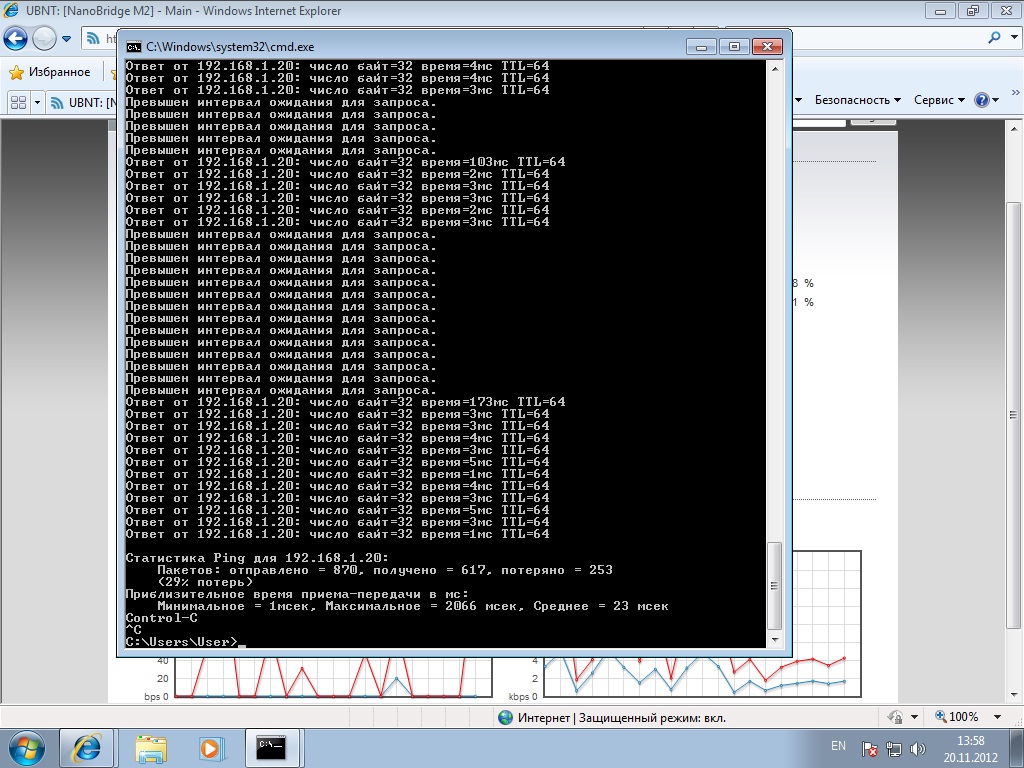Viewport: 1024px width, 768px height.
Task: Click the RSS feed icon in address bar
Action: (92, 39)
